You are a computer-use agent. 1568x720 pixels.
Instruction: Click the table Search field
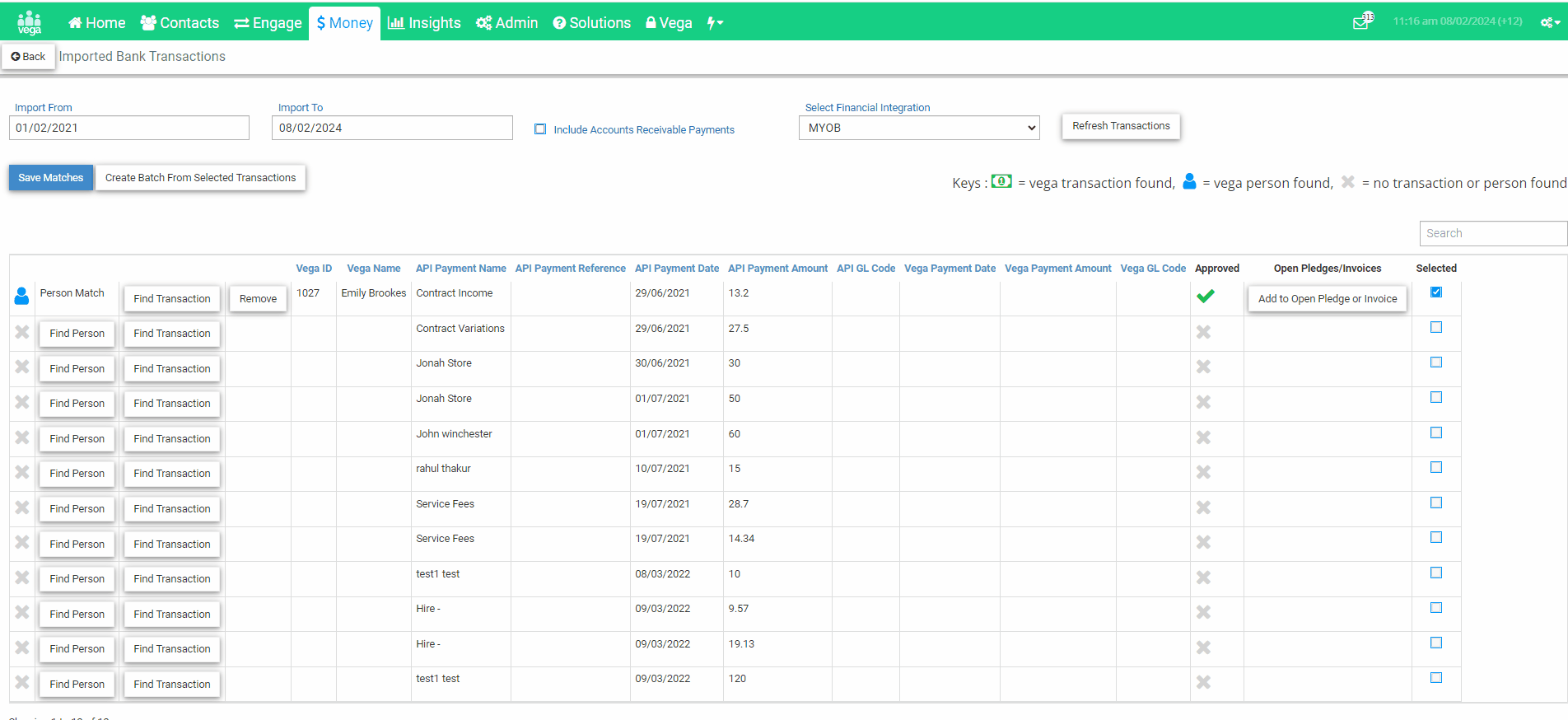1493,233
